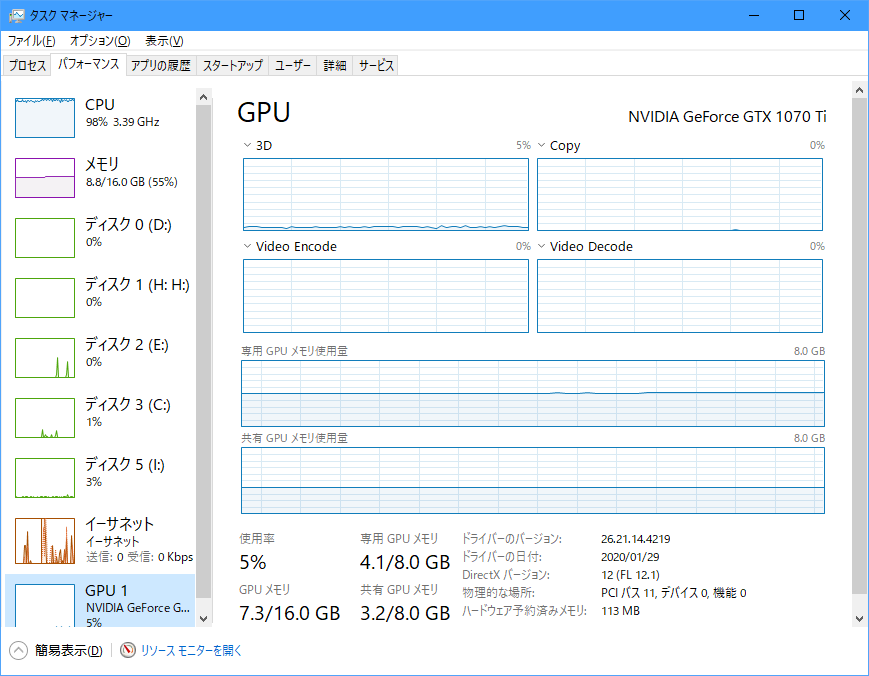Open ディスク 3 (C:) performance view
The height and width of the screenshot is (676, 869).
pos(100,417)
